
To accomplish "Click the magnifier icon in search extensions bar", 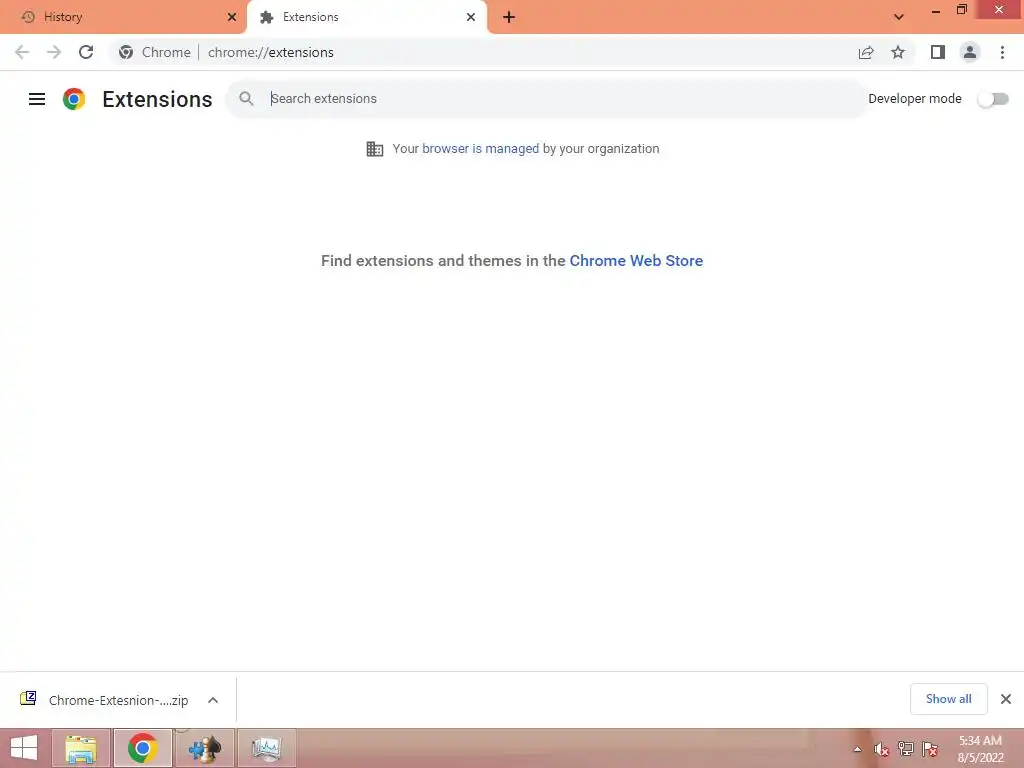I will click(x=246, y=99).
